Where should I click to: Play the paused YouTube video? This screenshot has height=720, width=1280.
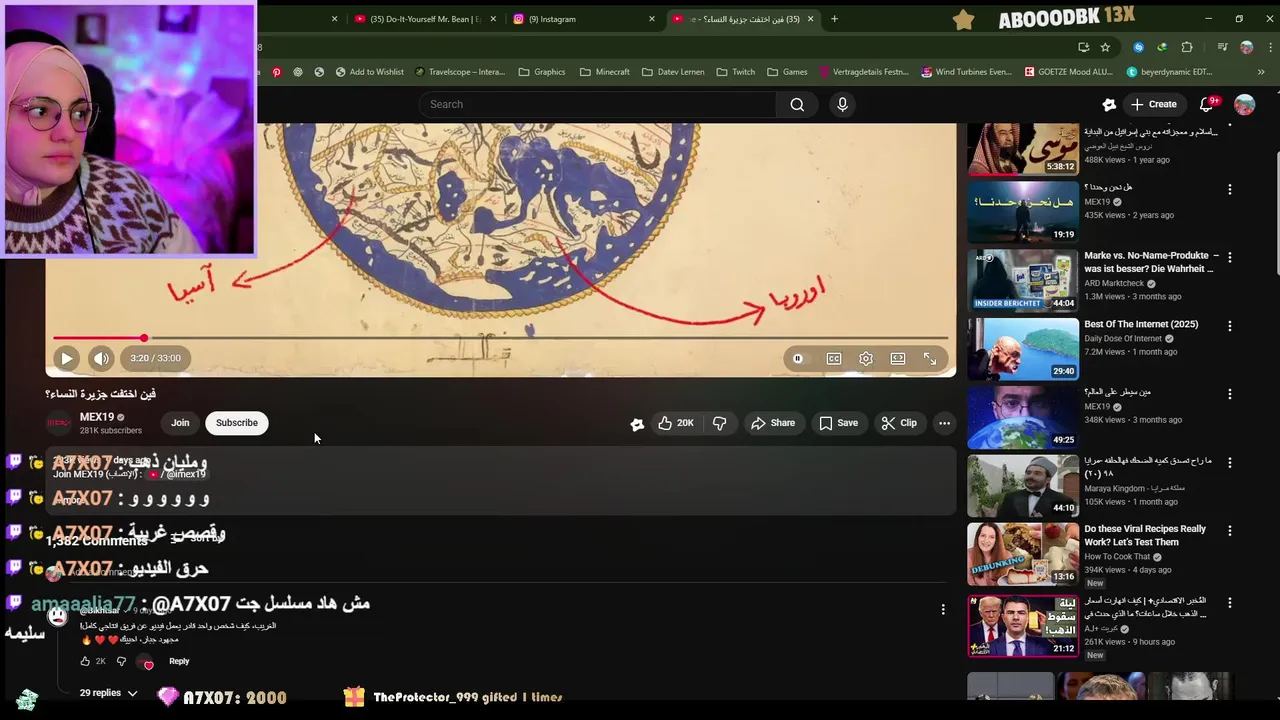pyautogui.click(x=66, y=358)
